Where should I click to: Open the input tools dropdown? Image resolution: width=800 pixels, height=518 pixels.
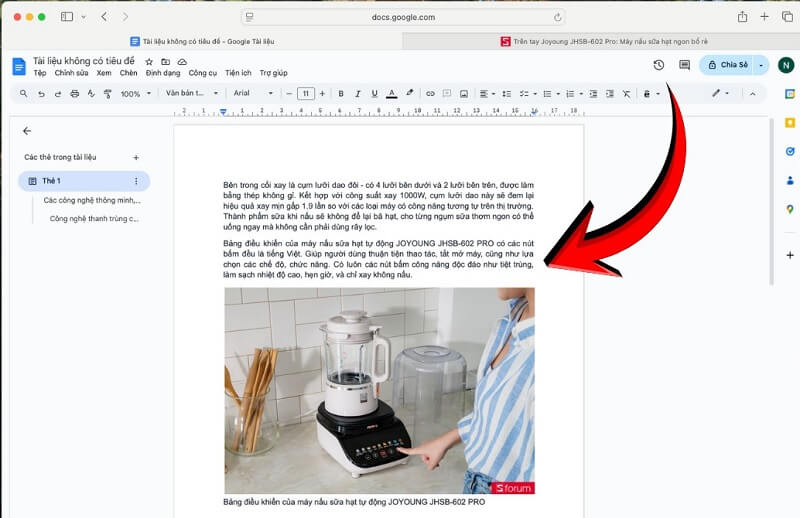click(652, 94)
